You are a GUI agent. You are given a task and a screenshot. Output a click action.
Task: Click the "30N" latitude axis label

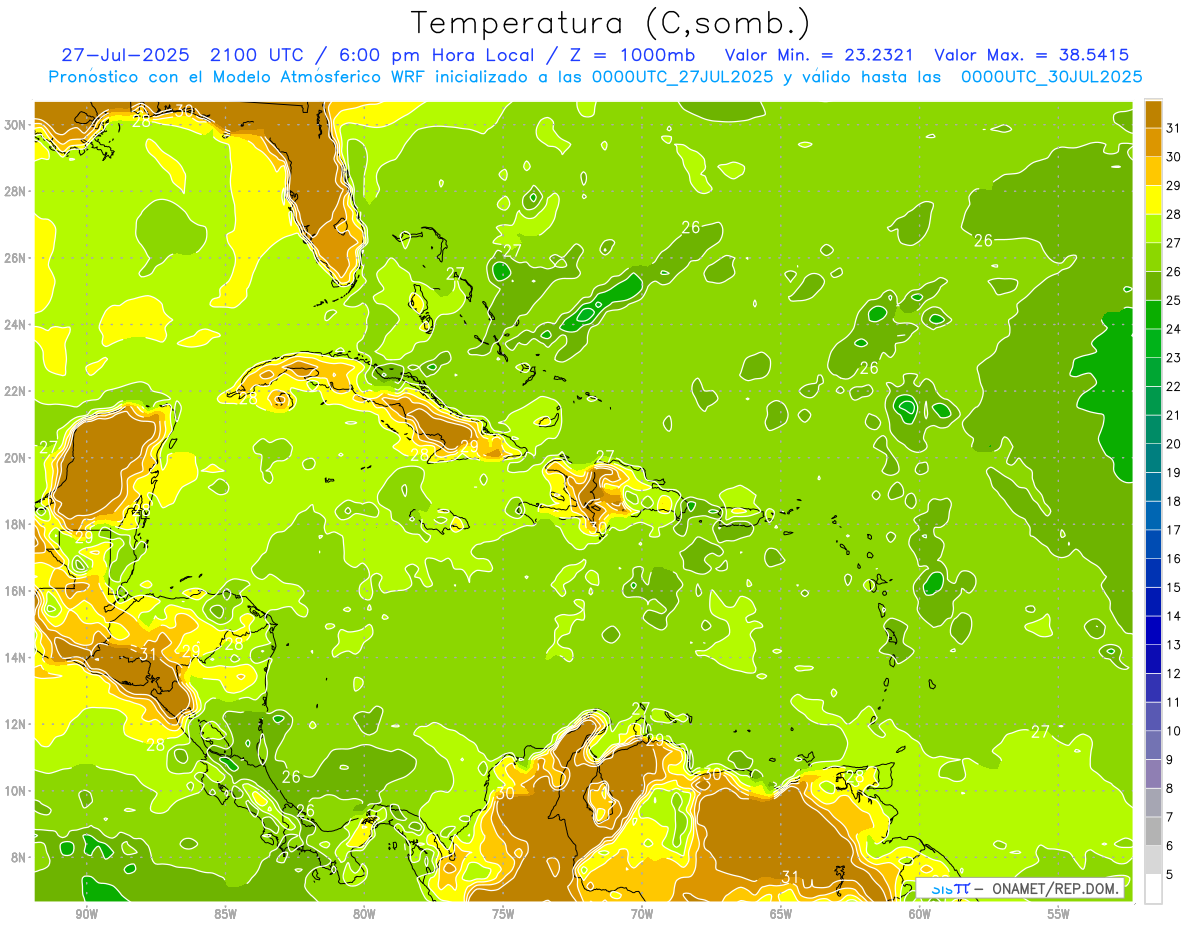click(15, 124)
